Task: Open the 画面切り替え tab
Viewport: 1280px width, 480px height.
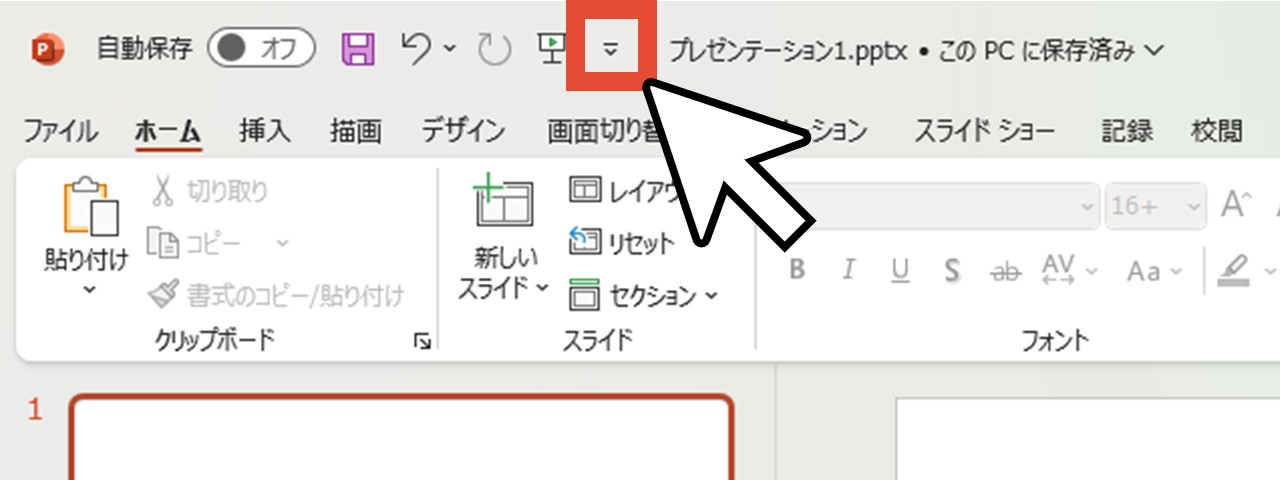Action: tap(603, 130)
